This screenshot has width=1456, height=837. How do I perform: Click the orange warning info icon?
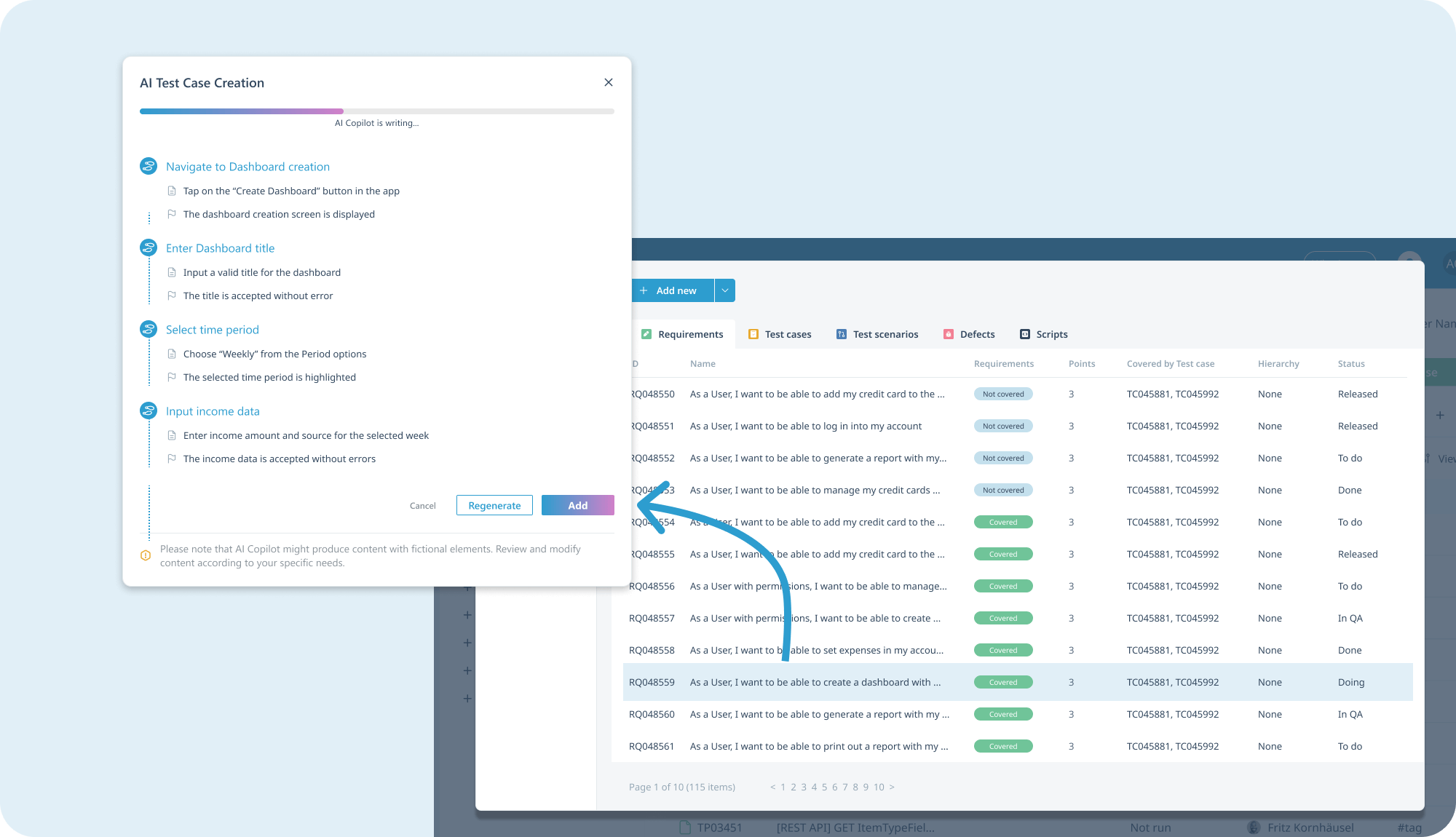click(x=146, y=555)
